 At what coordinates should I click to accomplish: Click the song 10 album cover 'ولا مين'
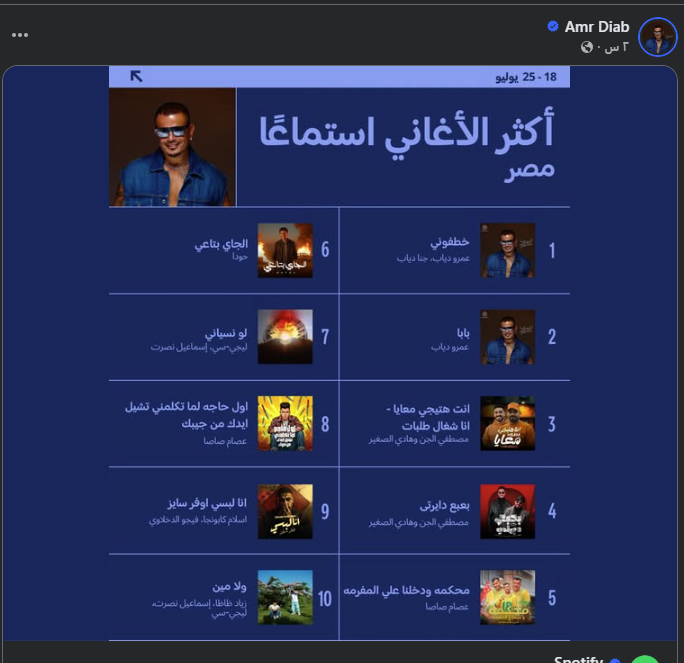pyautogui.click(x=285, y=597)
